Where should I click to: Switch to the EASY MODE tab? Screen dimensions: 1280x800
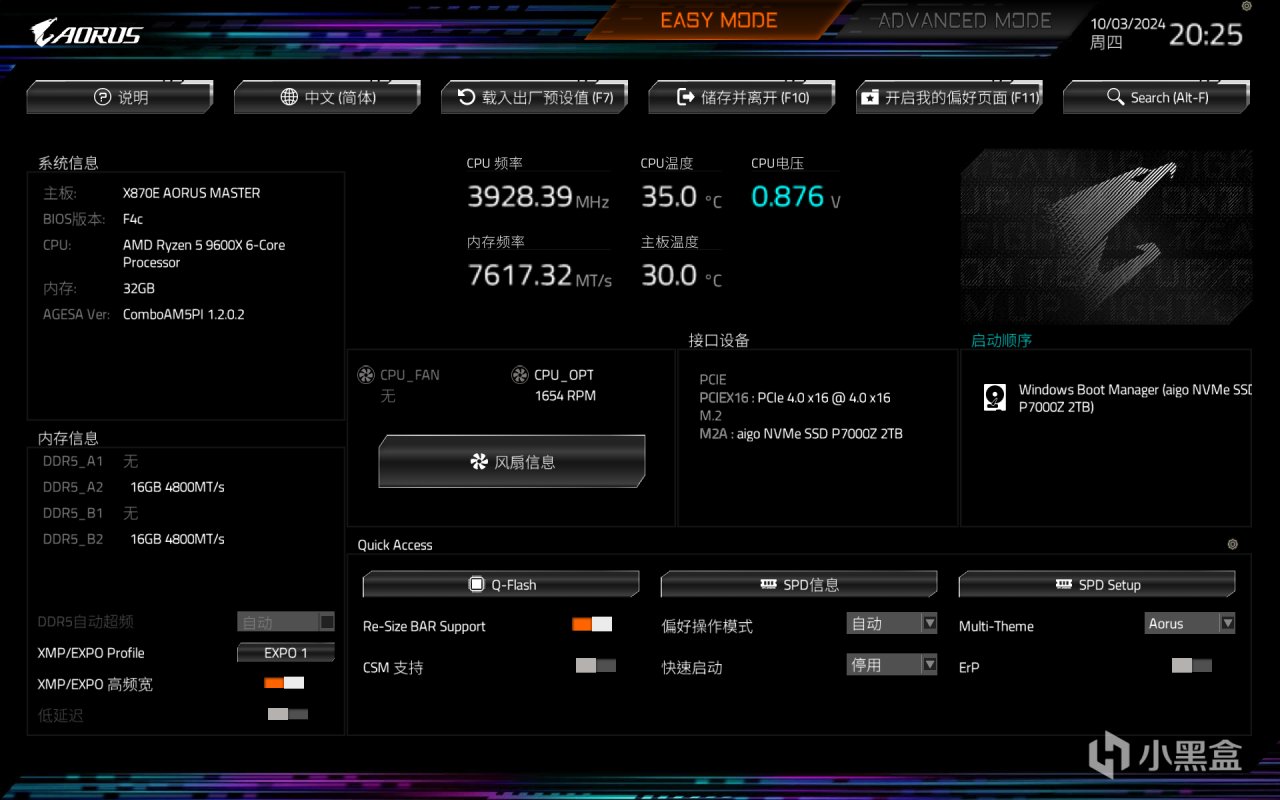(719, 20)
